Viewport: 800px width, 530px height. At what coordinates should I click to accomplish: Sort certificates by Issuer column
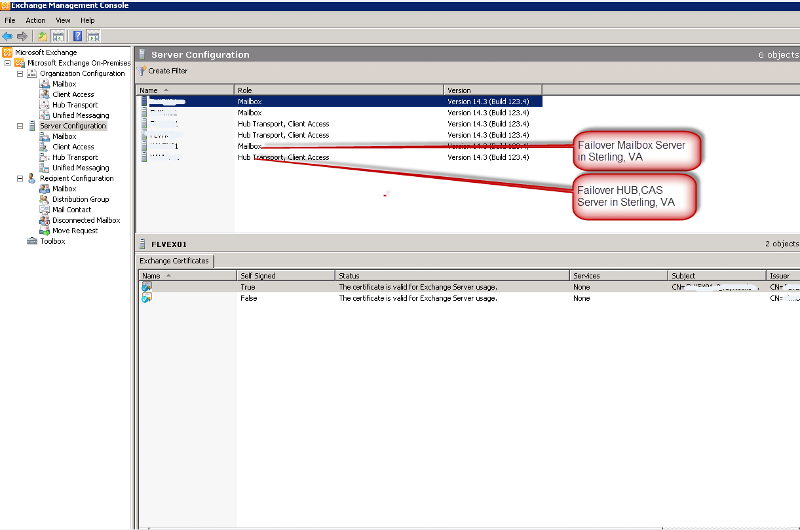tap(783, 275)
